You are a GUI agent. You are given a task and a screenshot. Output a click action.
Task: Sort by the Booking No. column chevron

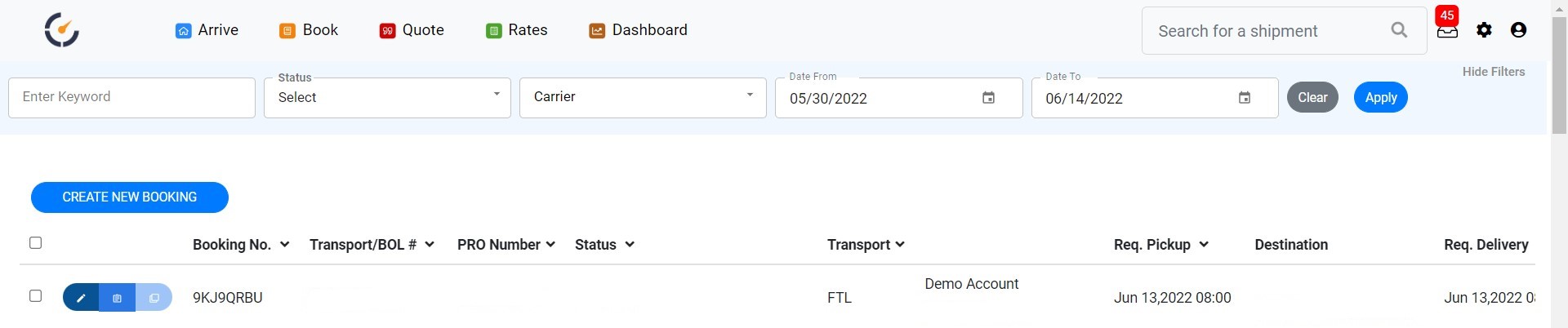[x=284, y=245]
